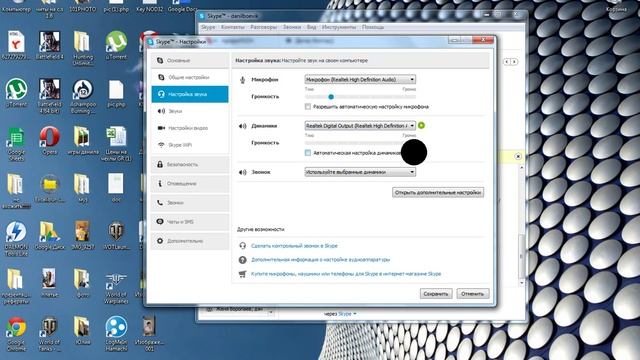
Task: Open the 'Изображение 001' image file
Action: pos(149,334)
